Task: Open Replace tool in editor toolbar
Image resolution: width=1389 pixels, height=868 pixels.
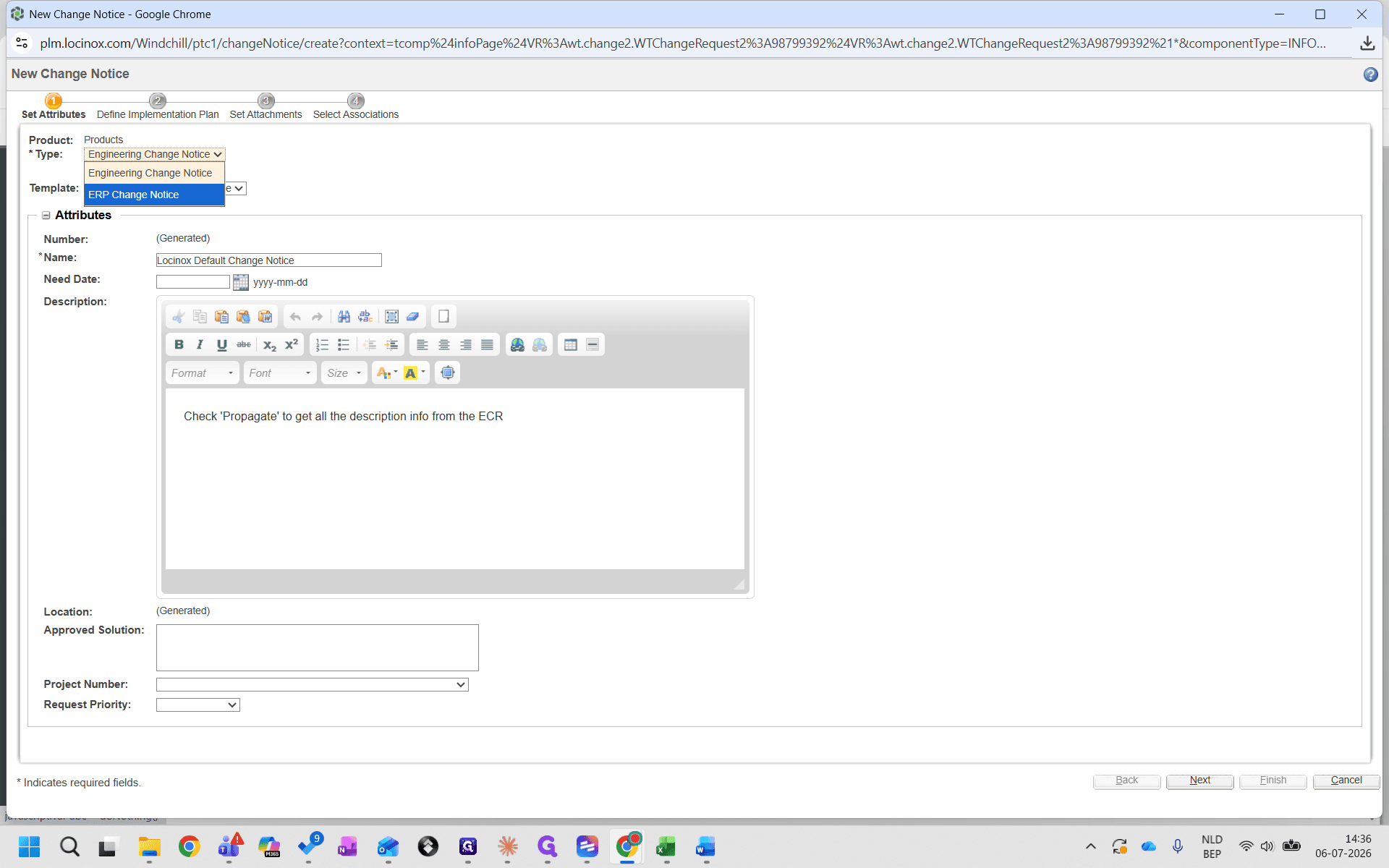Action: [366, 317]
